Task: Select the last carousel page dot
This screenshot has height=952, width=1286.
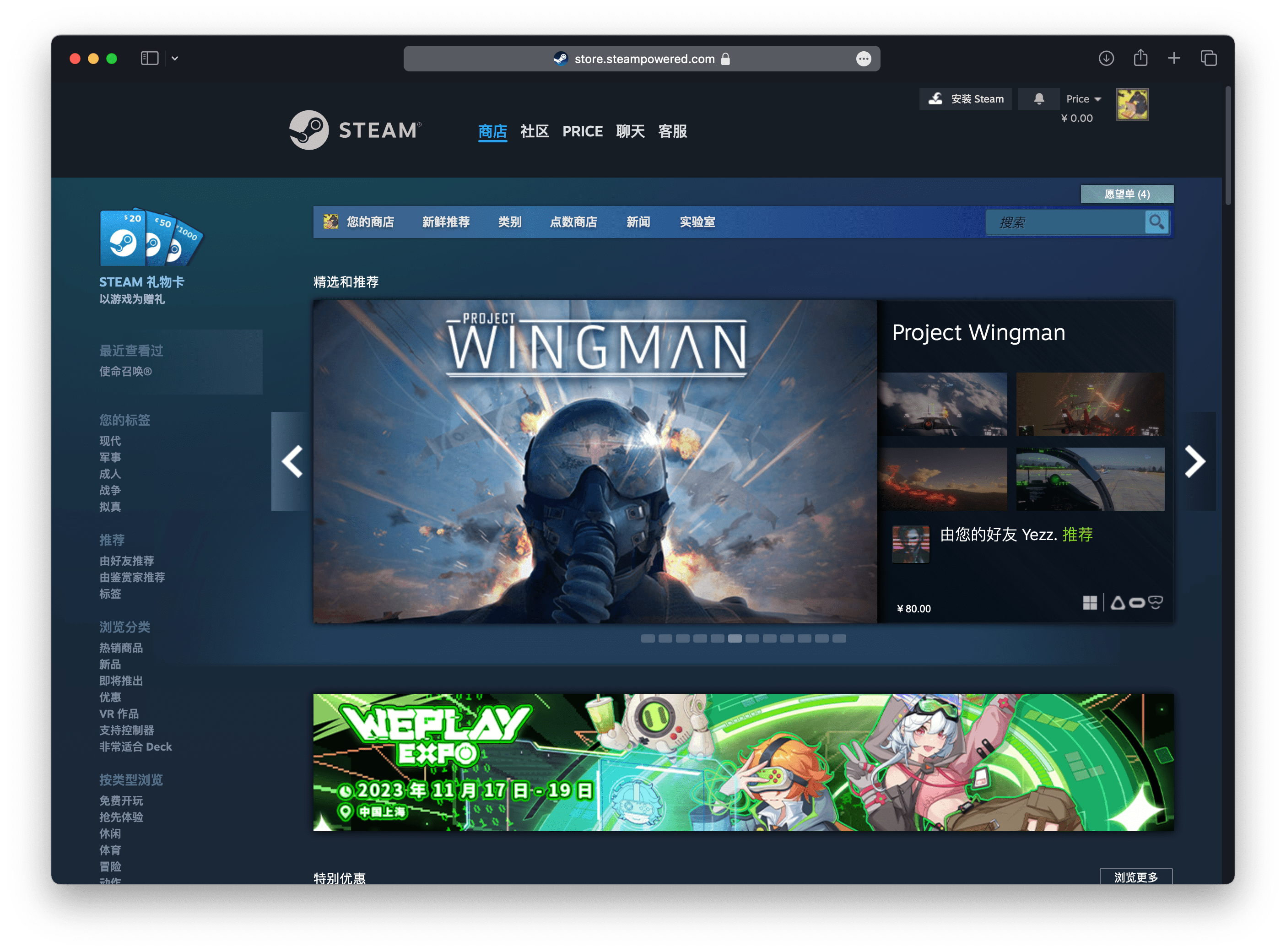Action: [x=839, y=638]
